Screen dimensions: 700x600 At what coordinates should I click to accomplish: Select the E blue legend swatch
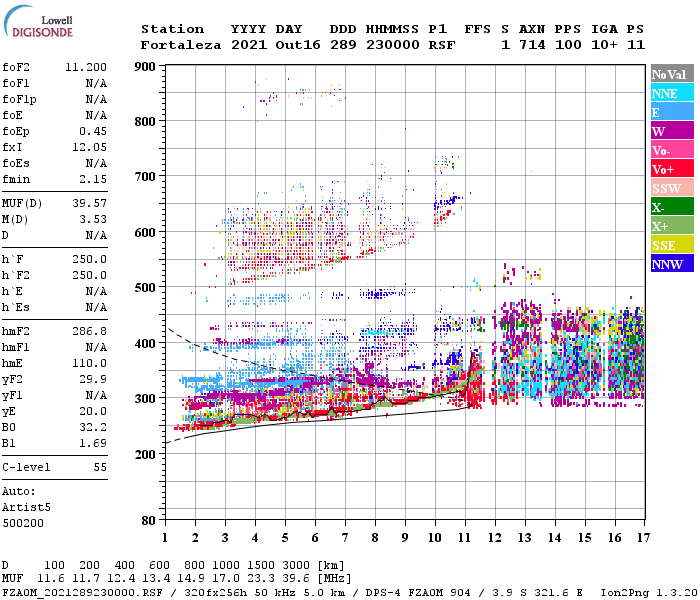point(672,112)
